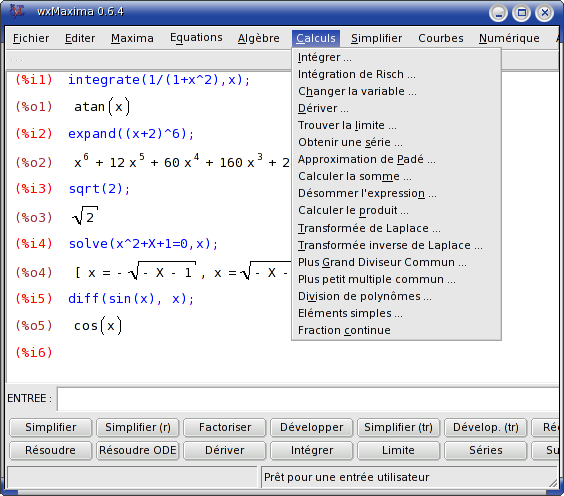Select Calculer la somme ...
Viewport: 564px width, 496px height.
pyautogui.click(x=396, y=176)
